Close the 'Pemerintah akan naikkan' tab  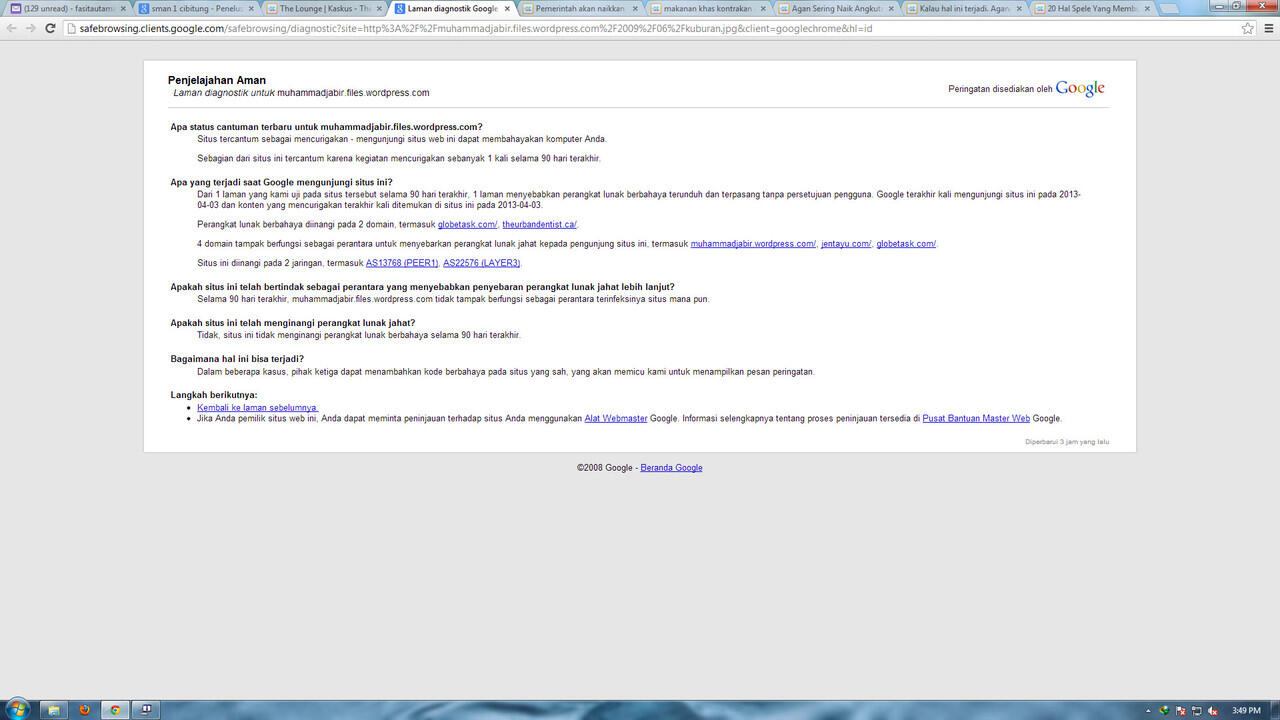tap(635, 8)
